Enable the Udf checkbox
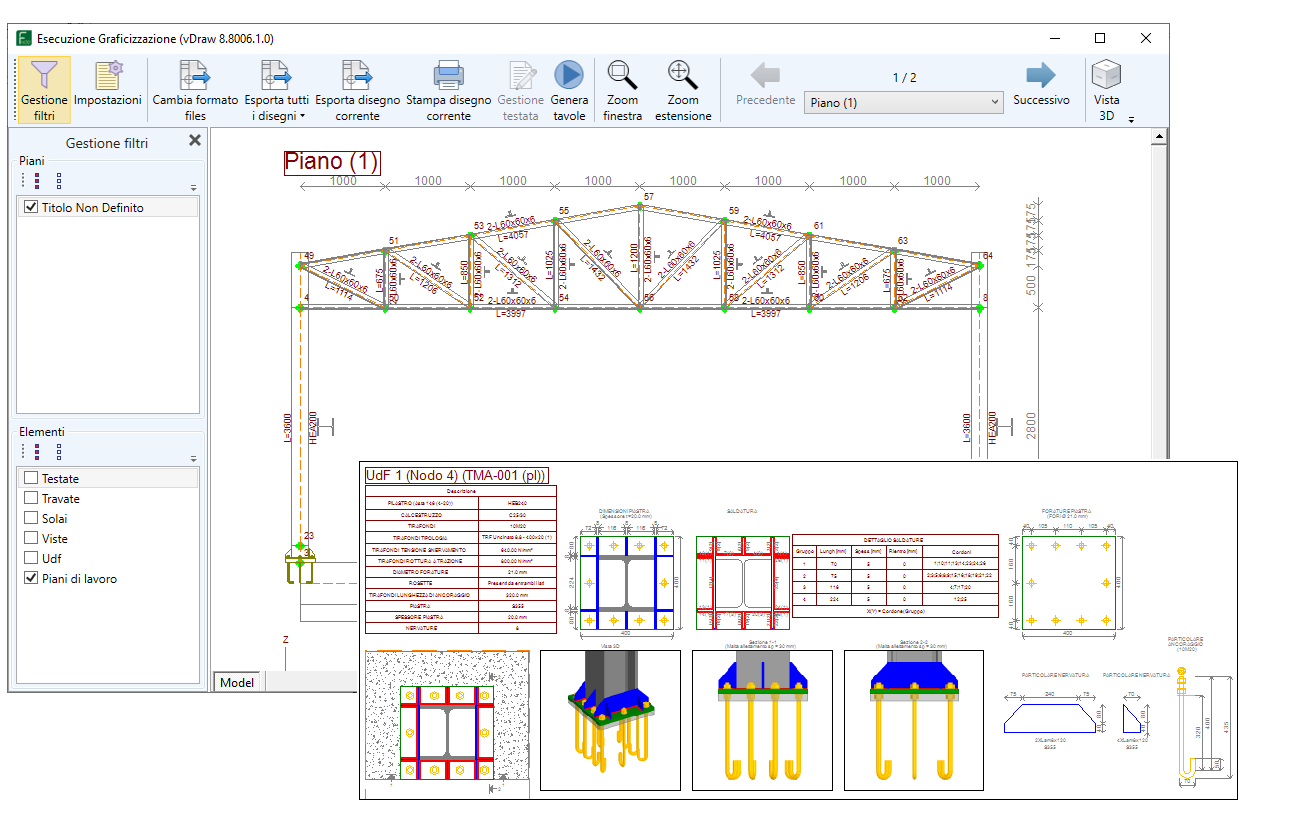Screen dimensions: 1292x826 (x=31, y=558)
